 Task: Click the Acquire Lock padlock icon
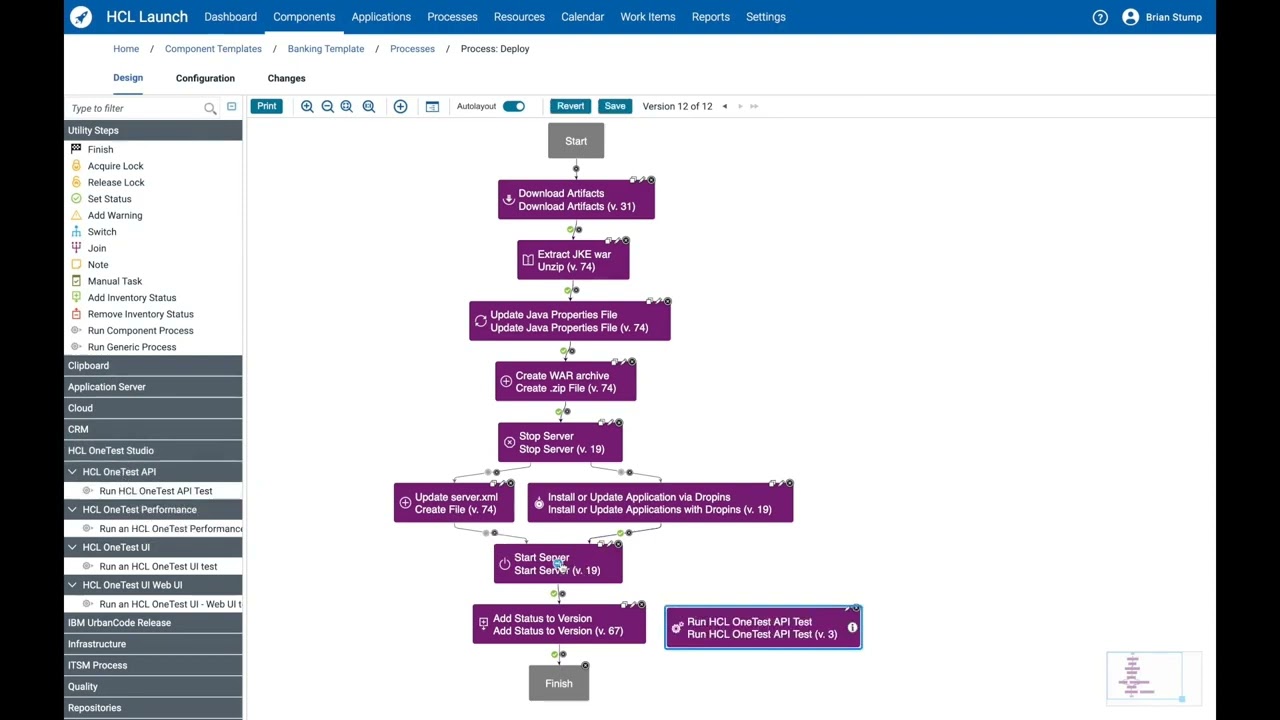[x=76, y=166]
